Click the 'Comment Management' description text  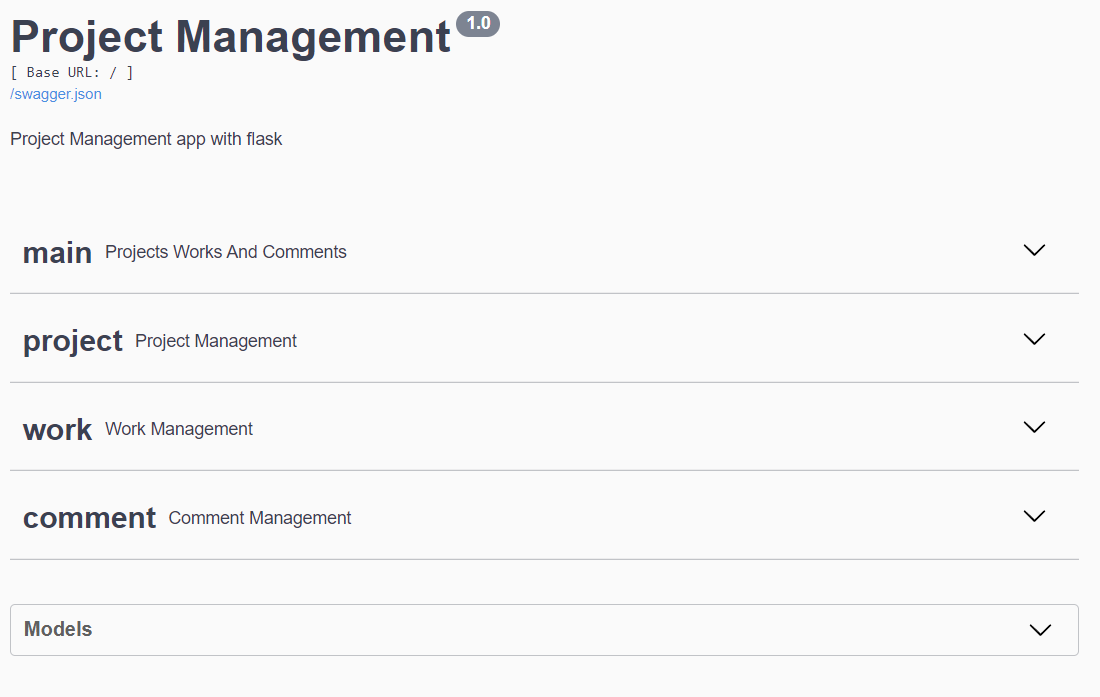coord(260,518)
